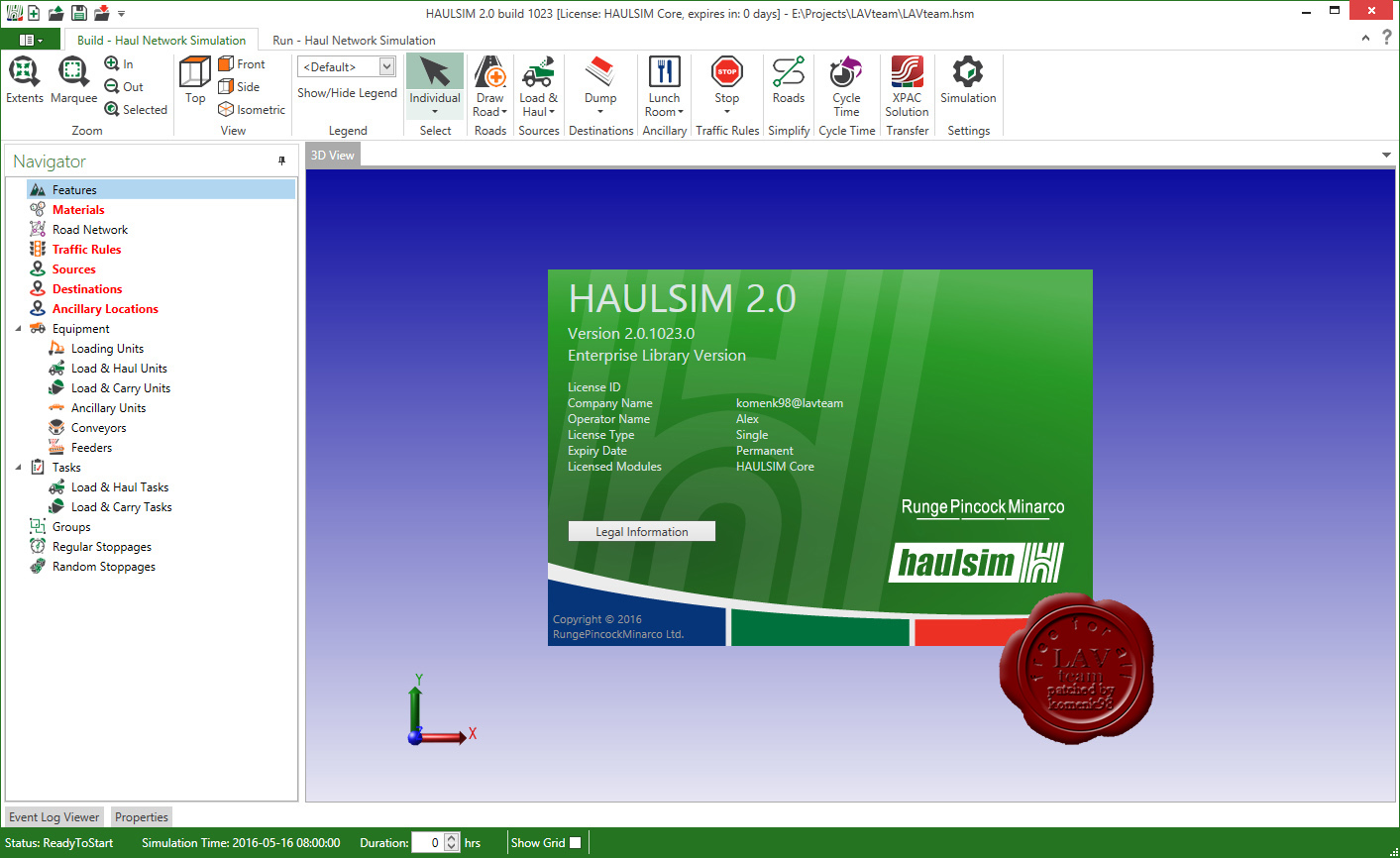Select Sources in the Navigator

(x=73, y=268)
